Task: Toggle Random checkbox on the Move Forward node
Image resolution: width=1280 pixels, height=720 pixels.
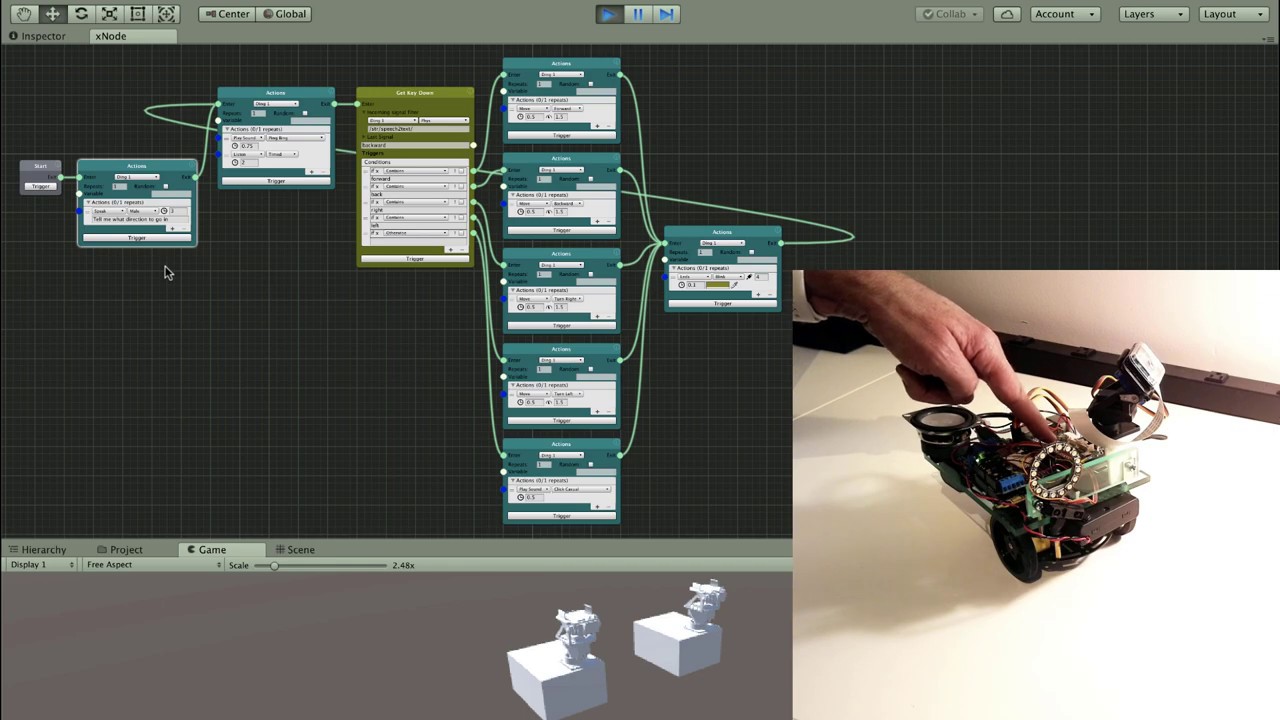Action: pyautogui.click(x=590, y=84)
